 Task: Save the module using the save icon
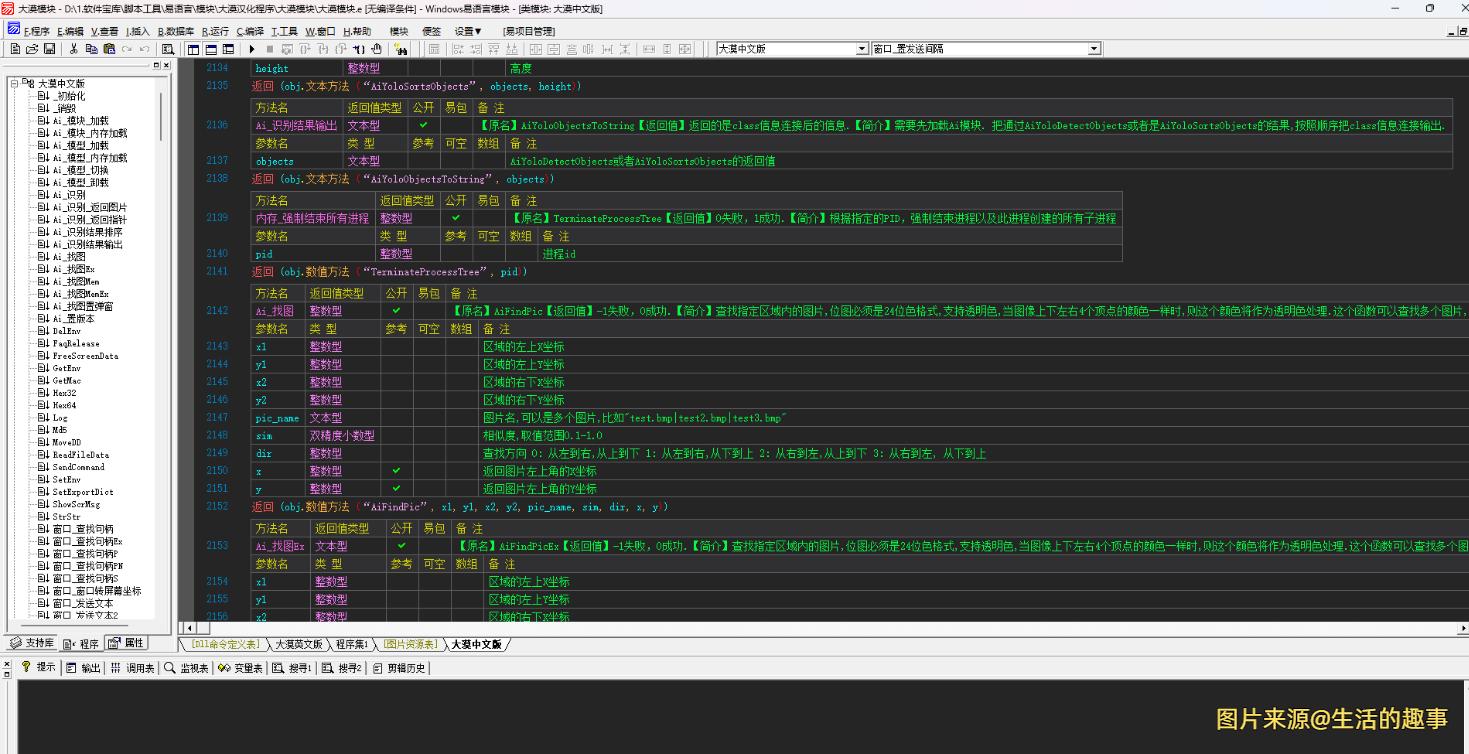50,47
